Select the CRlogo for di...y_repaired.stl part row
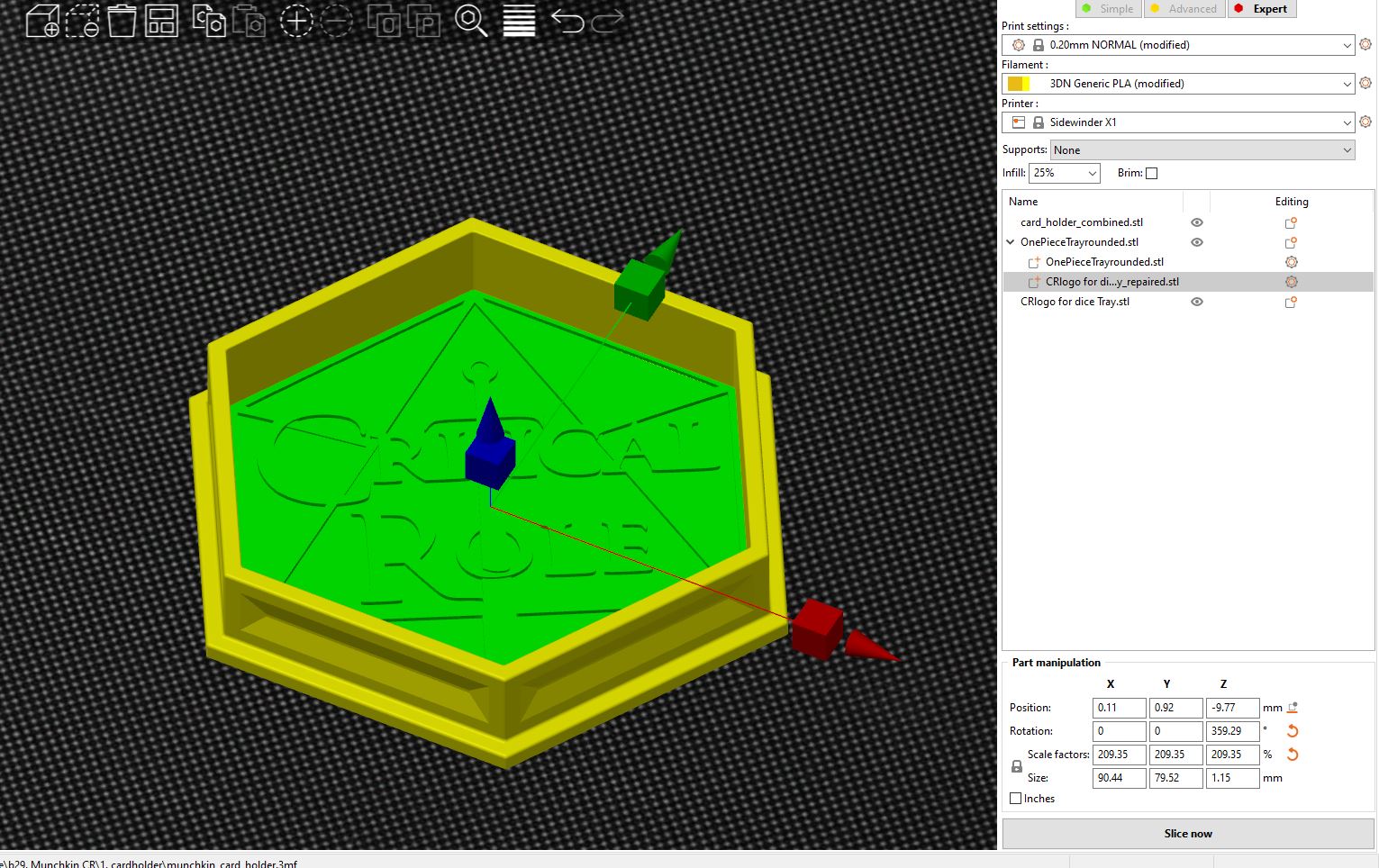This screenshot has height=868, width=1379. [x=1188, y=282]
